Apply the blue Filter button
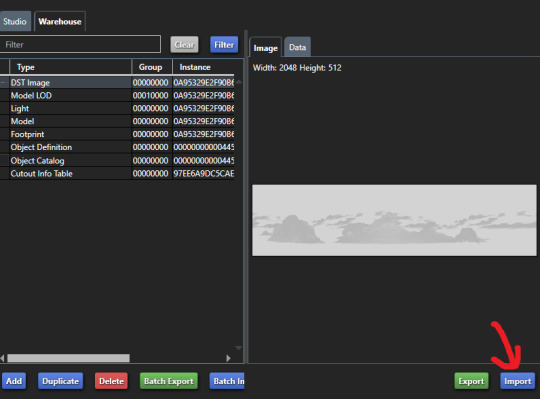The height and width of the screenshot is (399, 540). click(x=224, y=45)
